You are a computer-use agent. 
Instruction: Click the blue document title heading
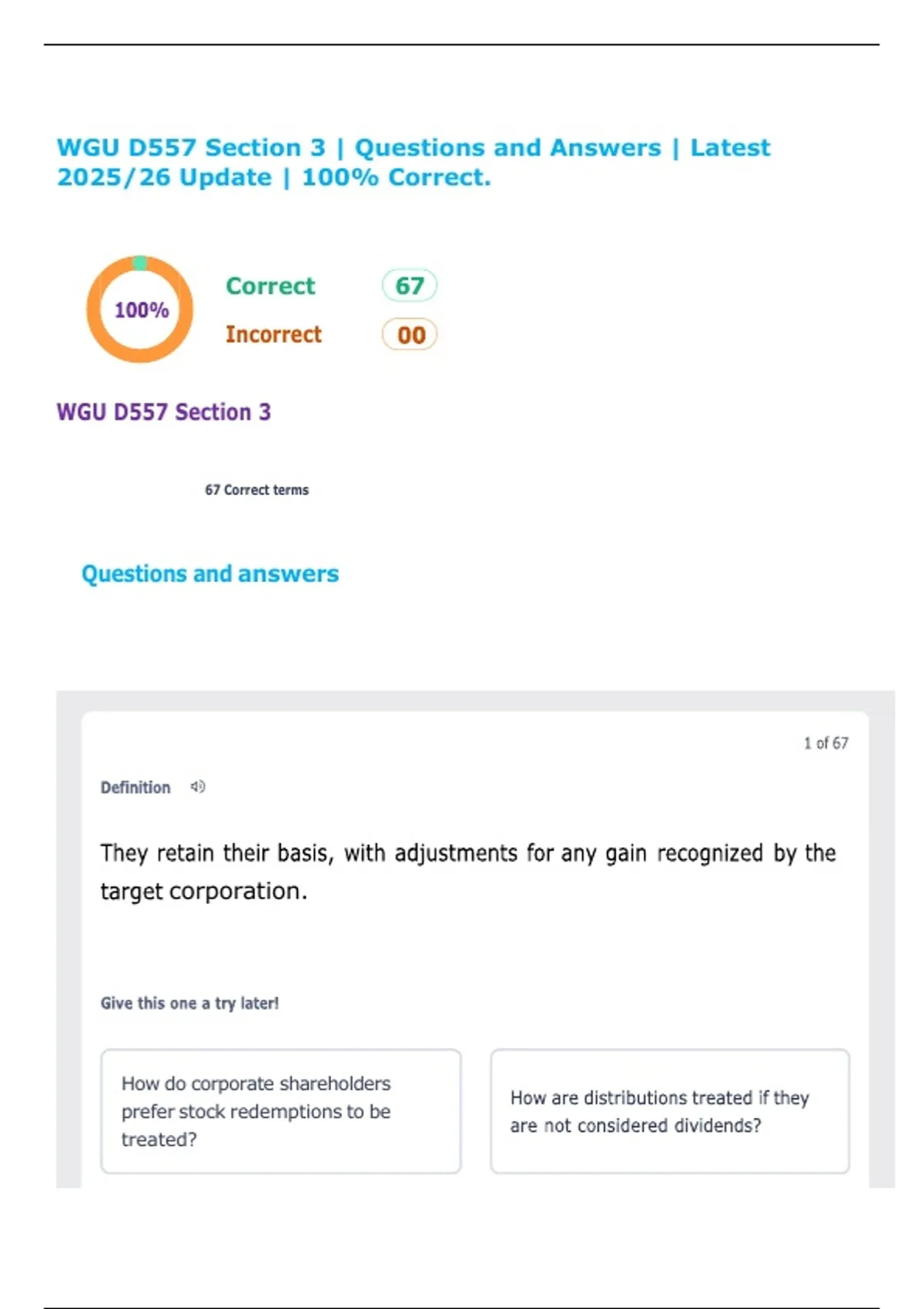[x=413, y=162]
